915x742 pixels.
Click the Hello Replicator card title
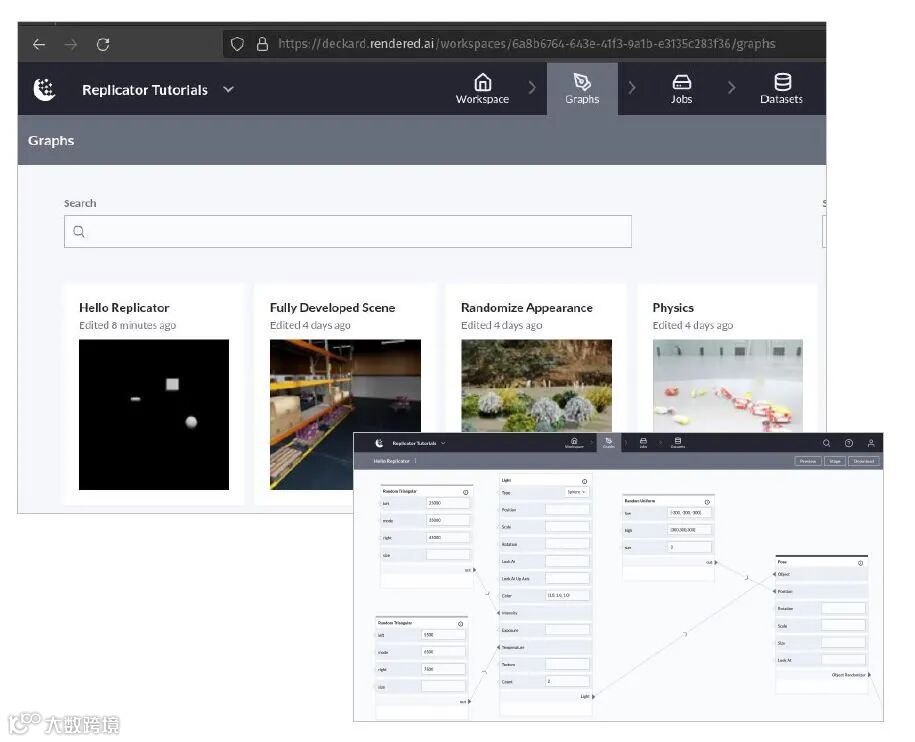(x=124, y=307)
